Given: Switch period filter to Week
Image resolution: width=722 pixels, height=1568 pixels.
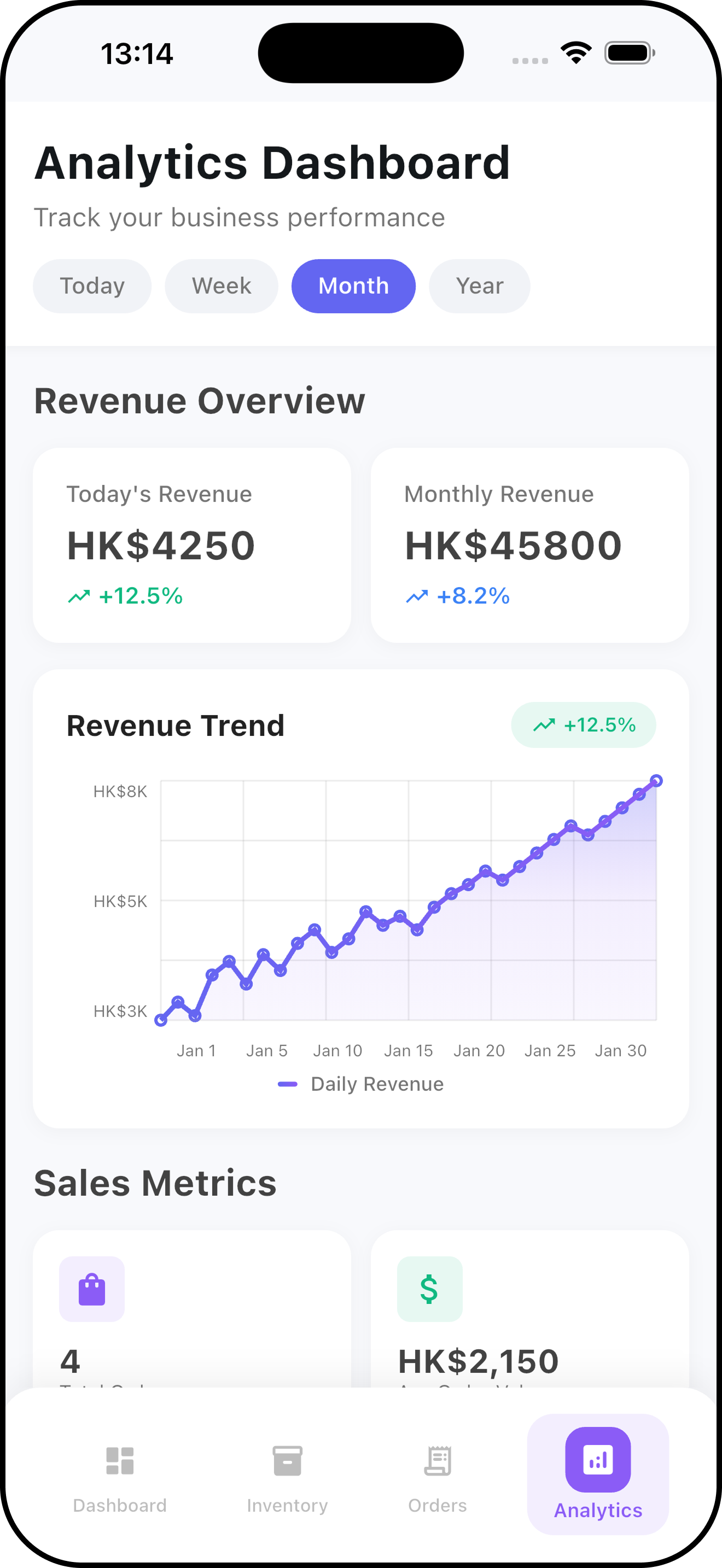Looking at the screenshot, I should pos(222,286).
